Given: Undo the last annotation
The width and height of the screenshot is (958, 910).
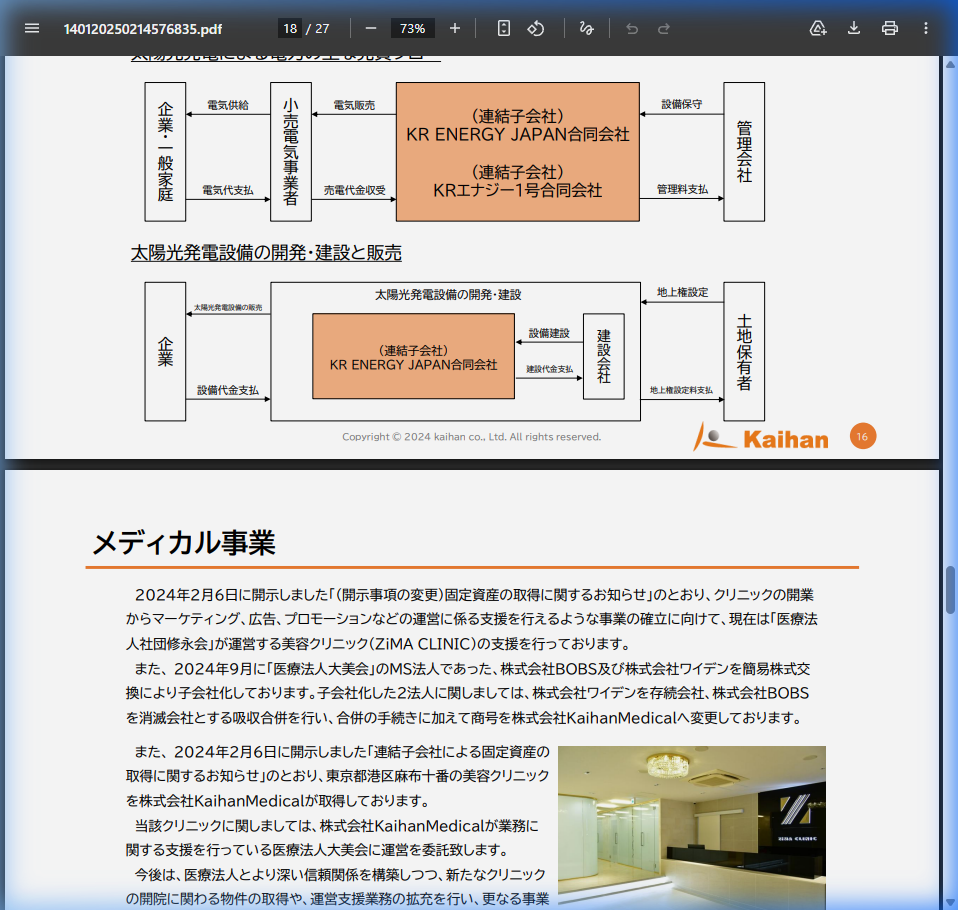Looking at the screenshot, I should [x=631, y=28].
